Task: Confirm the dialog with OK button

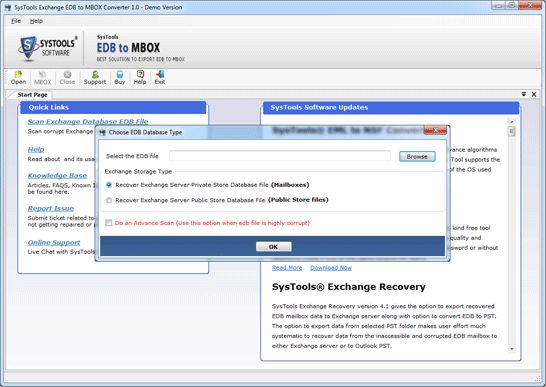Action: [x=273, y=247]
